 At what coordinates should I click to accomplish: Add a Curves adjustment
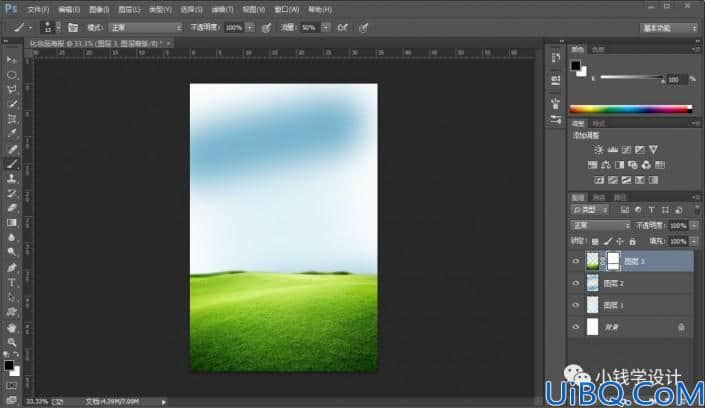pyautogui.click(x=626, y=149)
